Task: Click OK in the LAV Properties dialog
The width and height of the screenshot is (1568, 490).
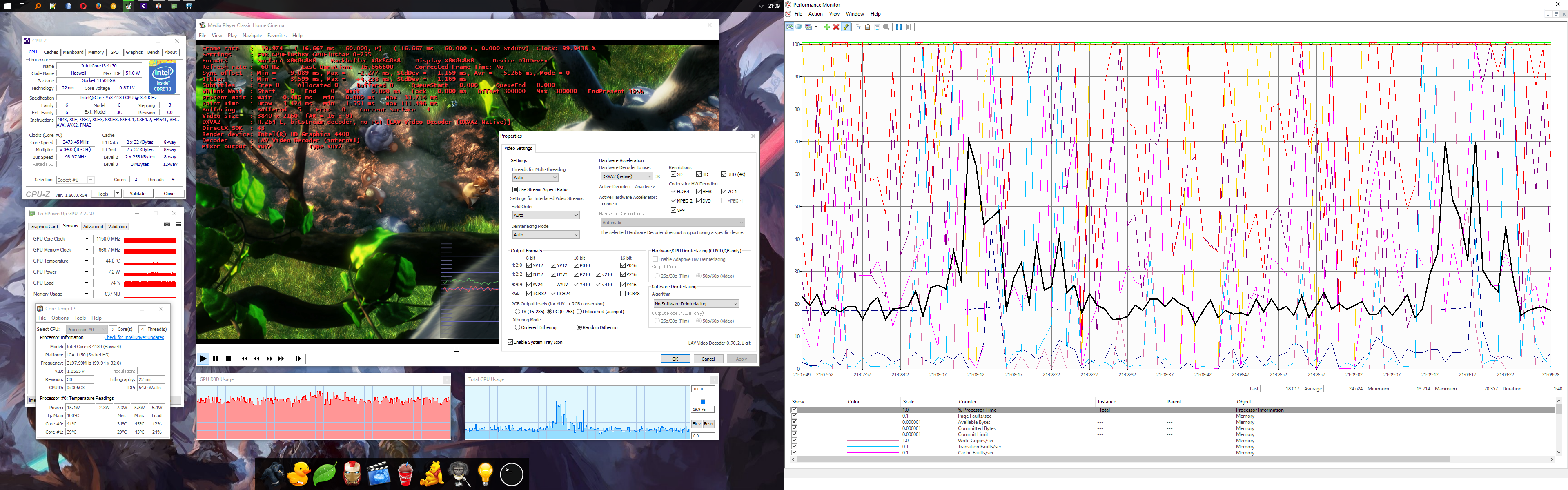Action: 675,359
